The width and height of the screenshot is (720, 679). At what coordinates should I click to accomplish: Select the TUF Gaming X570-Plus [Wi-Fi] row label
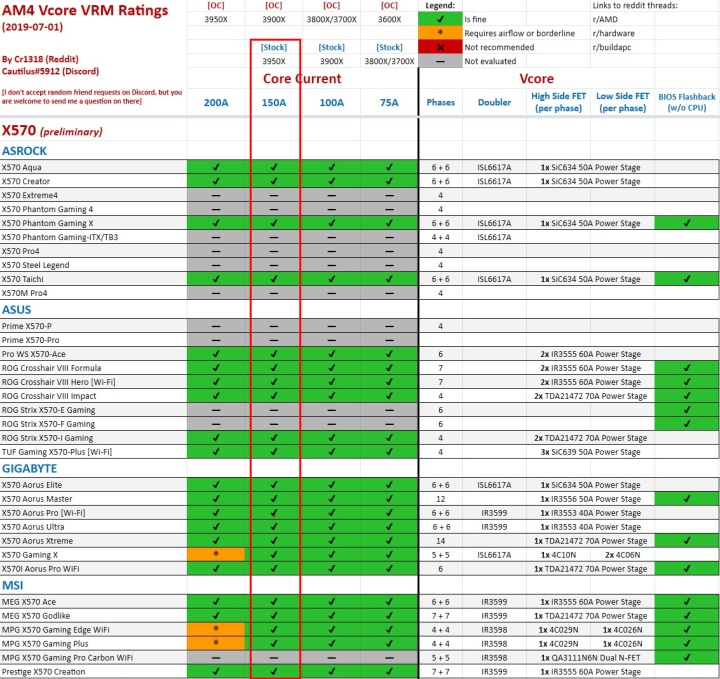[57, 452]
